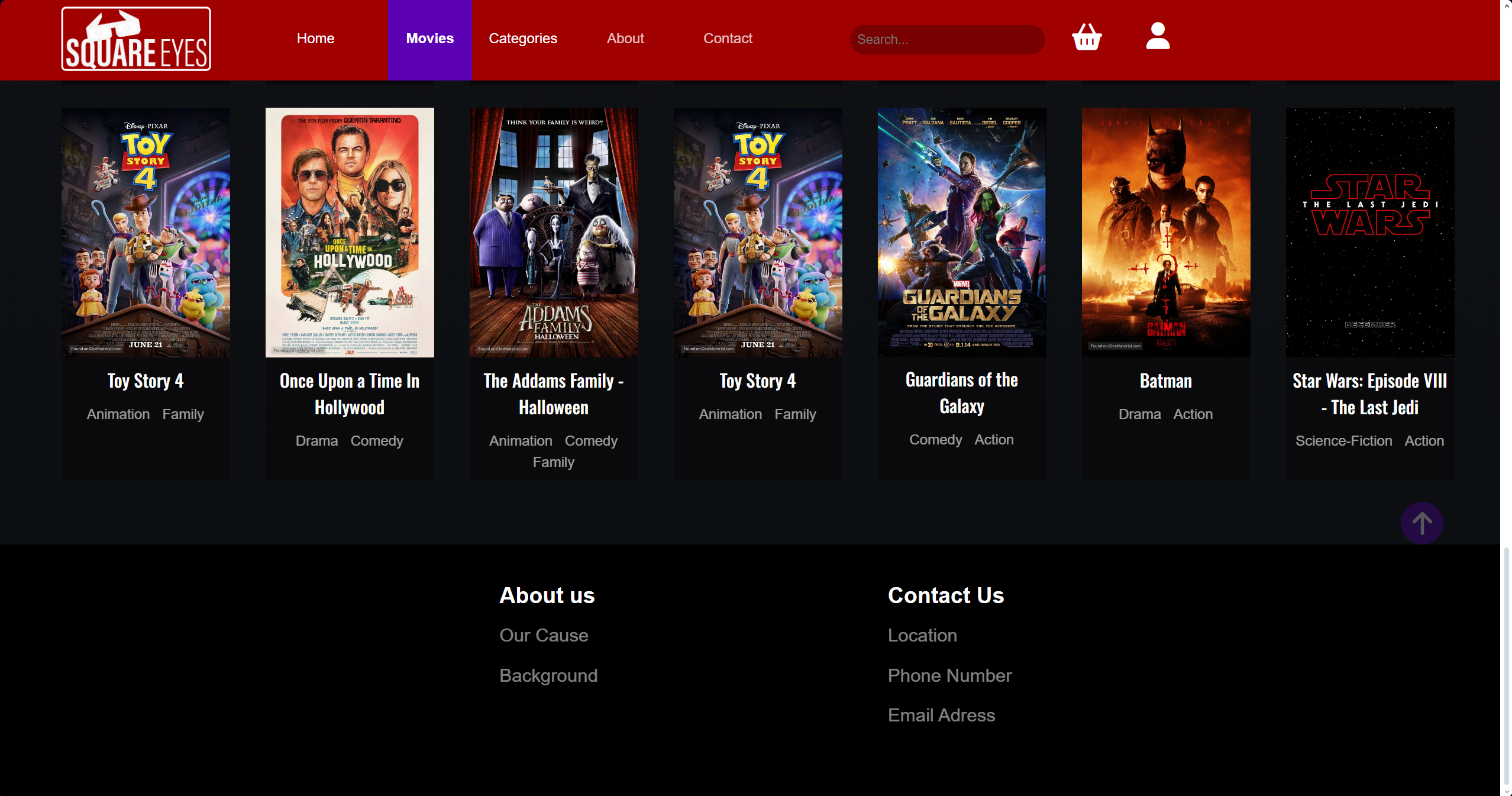Open the shopping basket icon
Viewport: 1512px width, 796px height.
[1087, 38]
